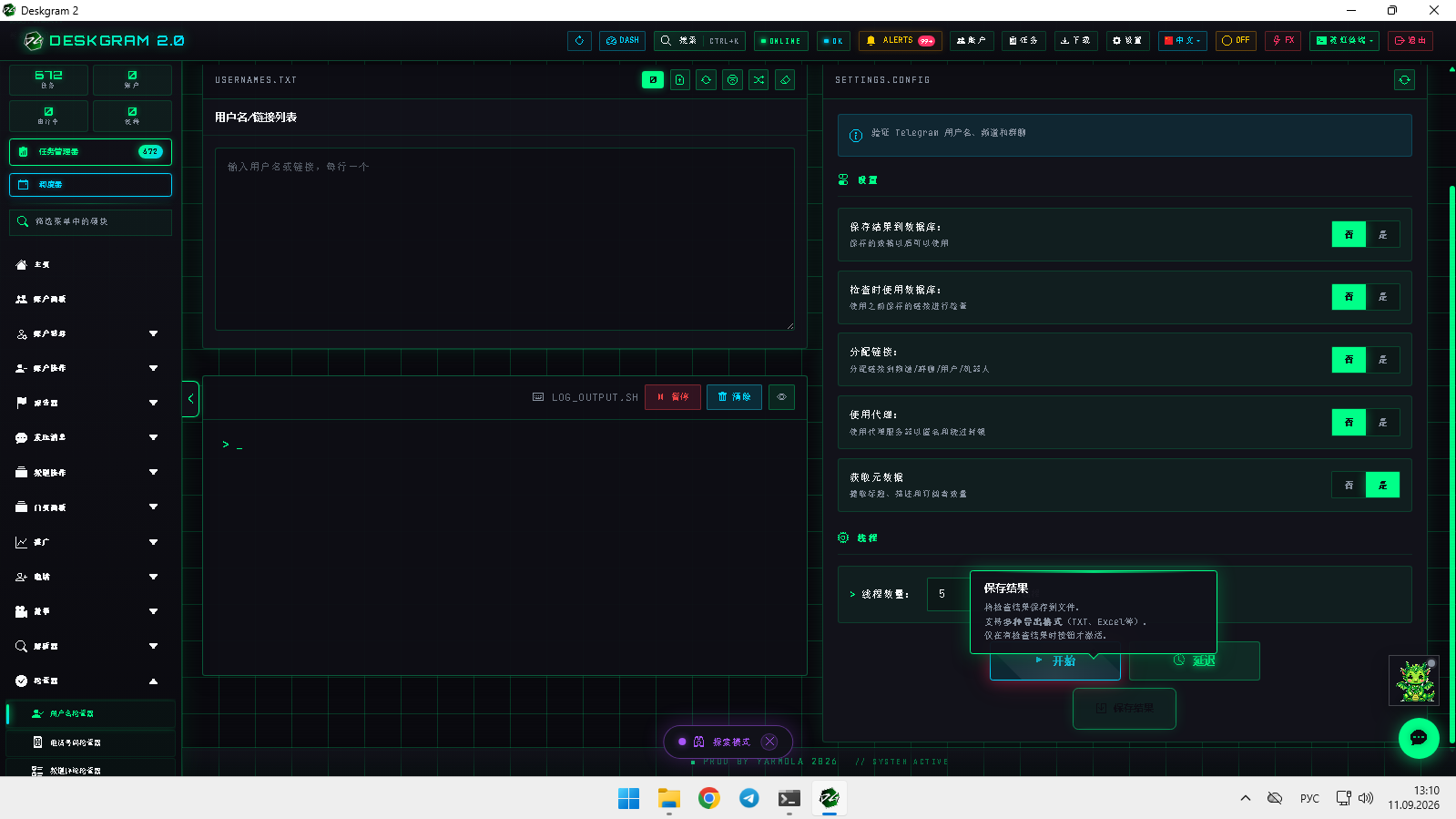Click the dragon mascot thumbnail
The image size is (1456, 819).
1414,681
